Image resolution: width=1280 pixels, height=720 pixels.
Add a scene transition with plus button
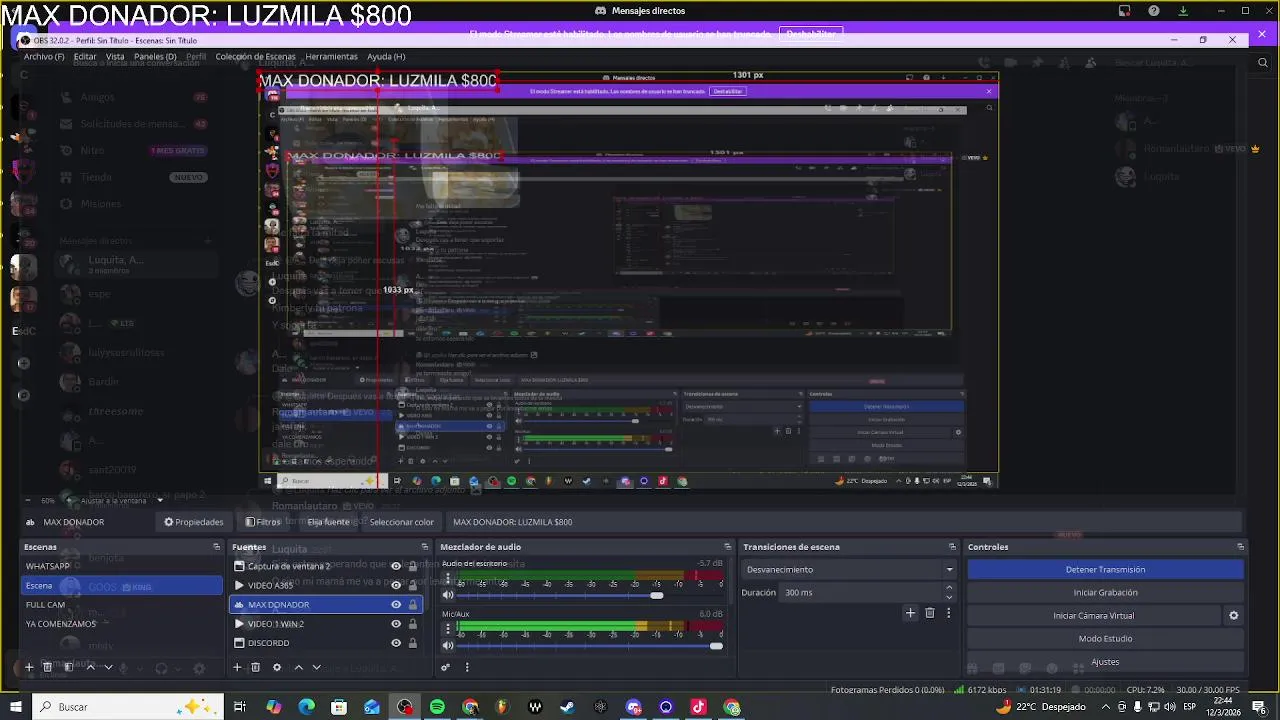[910, 613]
